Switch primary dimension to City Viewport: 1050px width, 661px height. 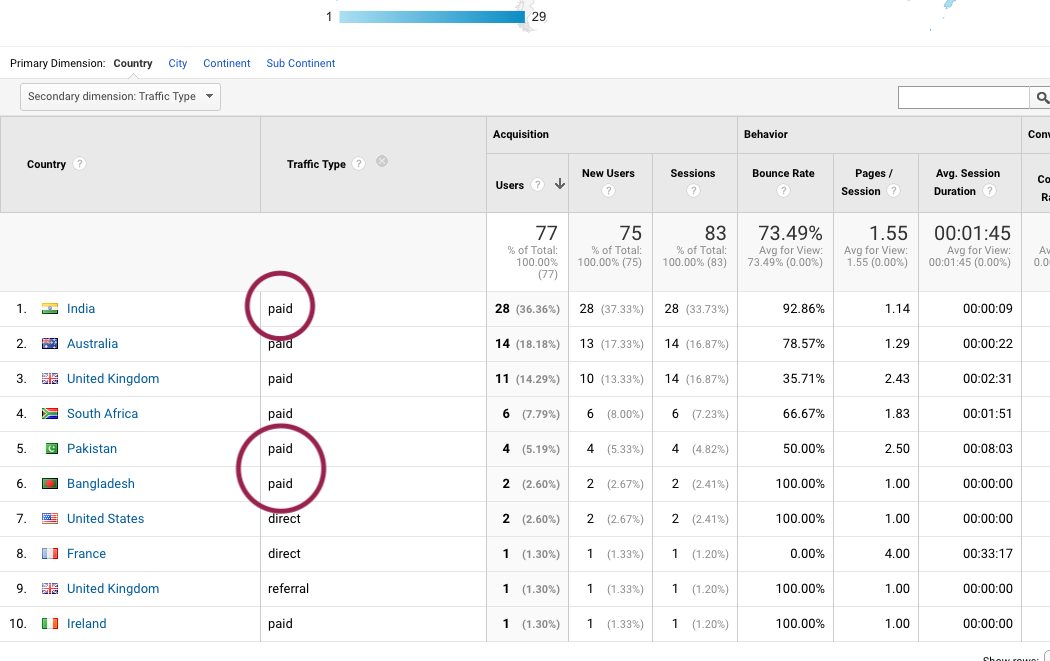tap(177, 63)
